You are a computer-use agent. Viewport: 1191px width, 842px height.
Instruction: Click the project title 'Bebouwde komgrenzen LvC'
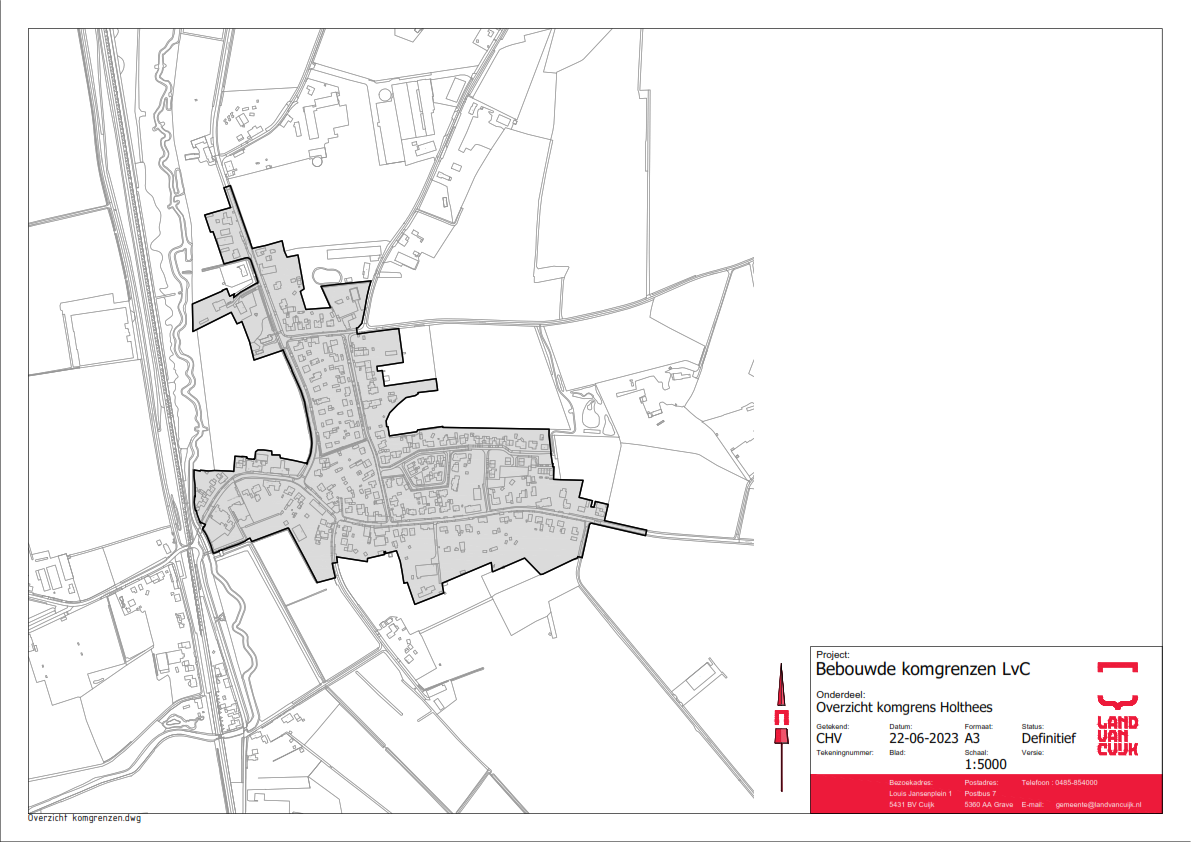(x=923, y=669)
